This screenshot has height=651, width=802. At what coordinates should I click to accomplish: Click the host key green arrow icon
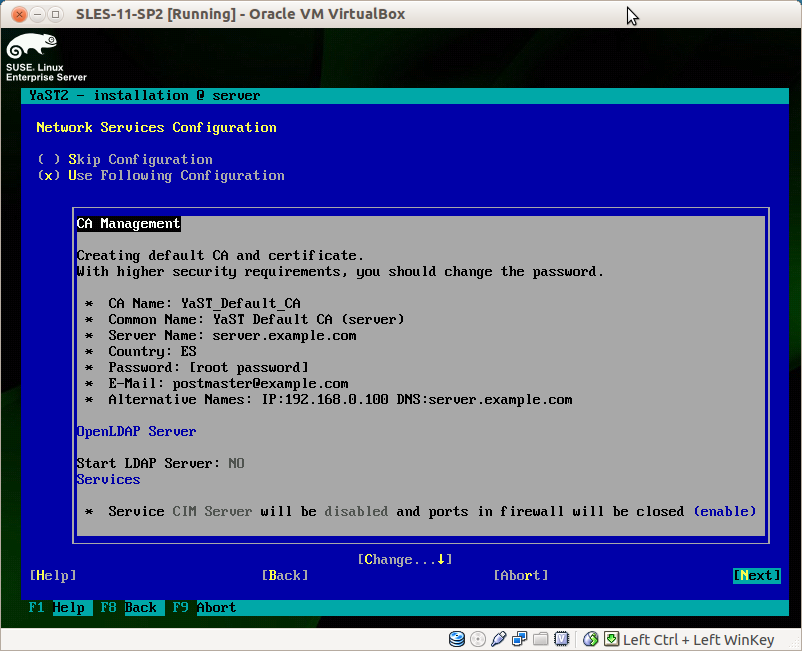[x=611, y=639]
